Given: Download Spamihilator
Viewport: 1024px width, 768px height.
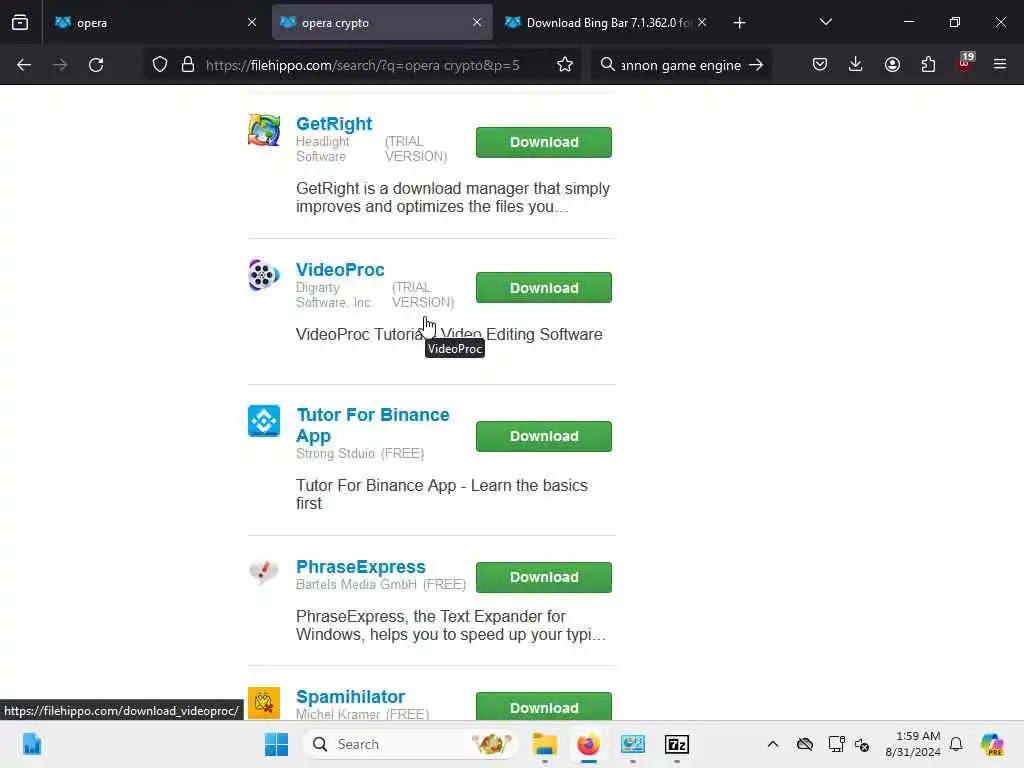Looking at the screenshot, I should point(543,707).
